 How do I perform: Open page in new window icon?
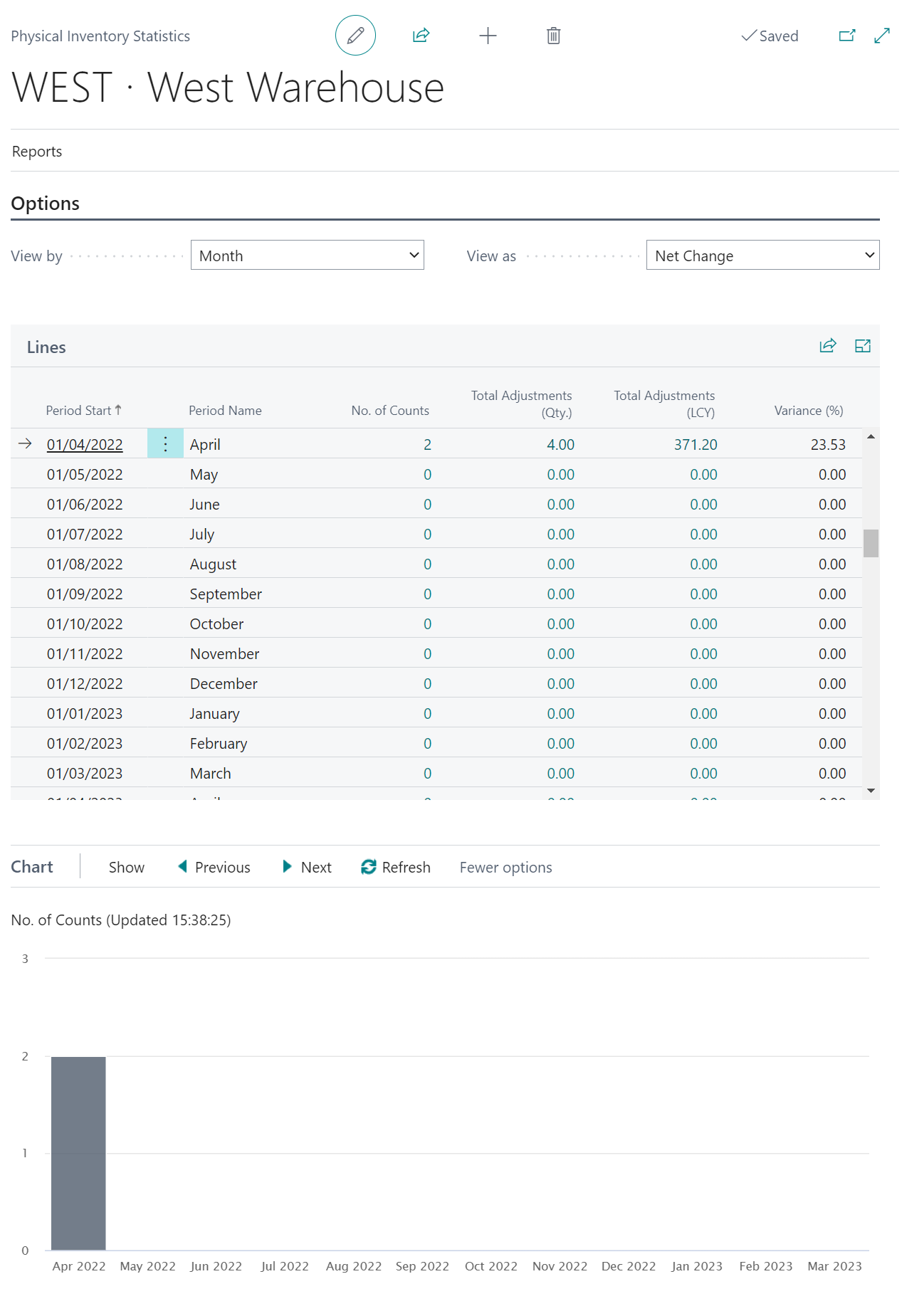point(846,36)
